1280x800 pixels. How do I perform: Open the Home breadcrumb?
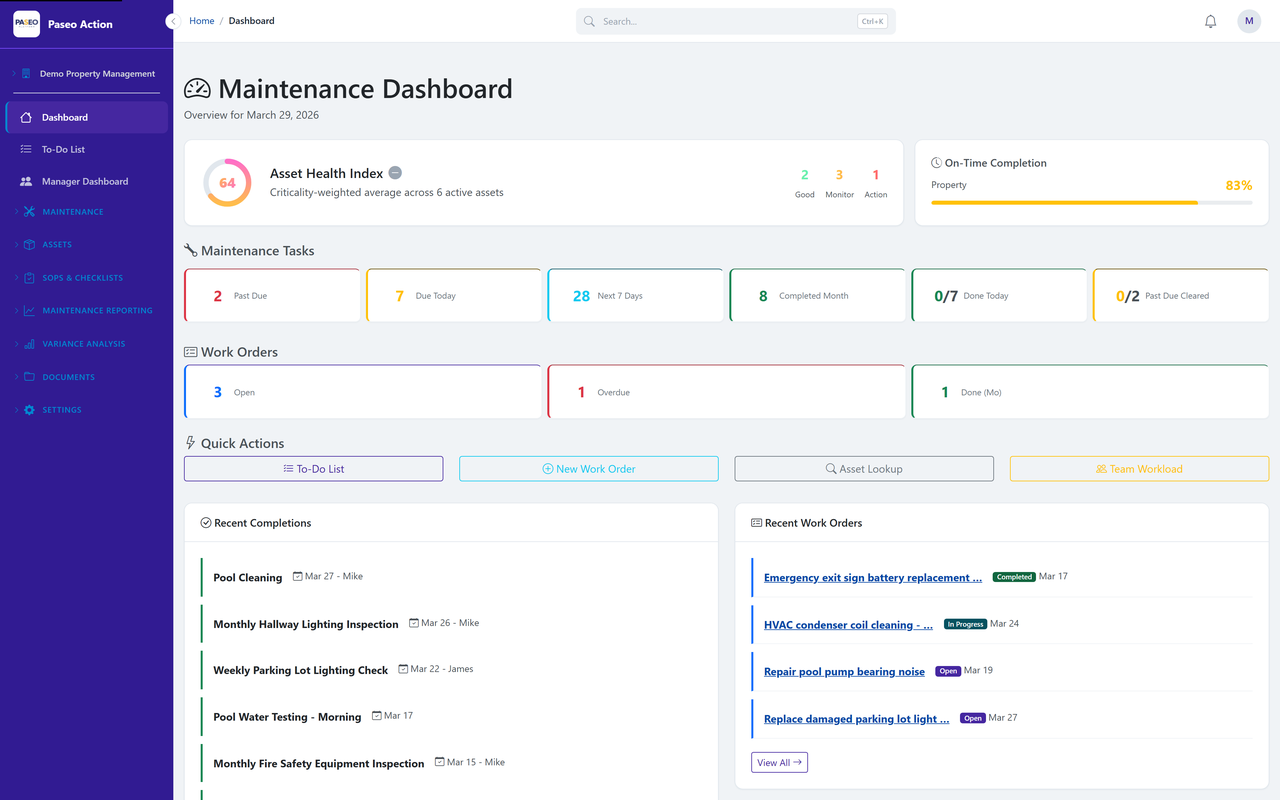tap(201, 20)
